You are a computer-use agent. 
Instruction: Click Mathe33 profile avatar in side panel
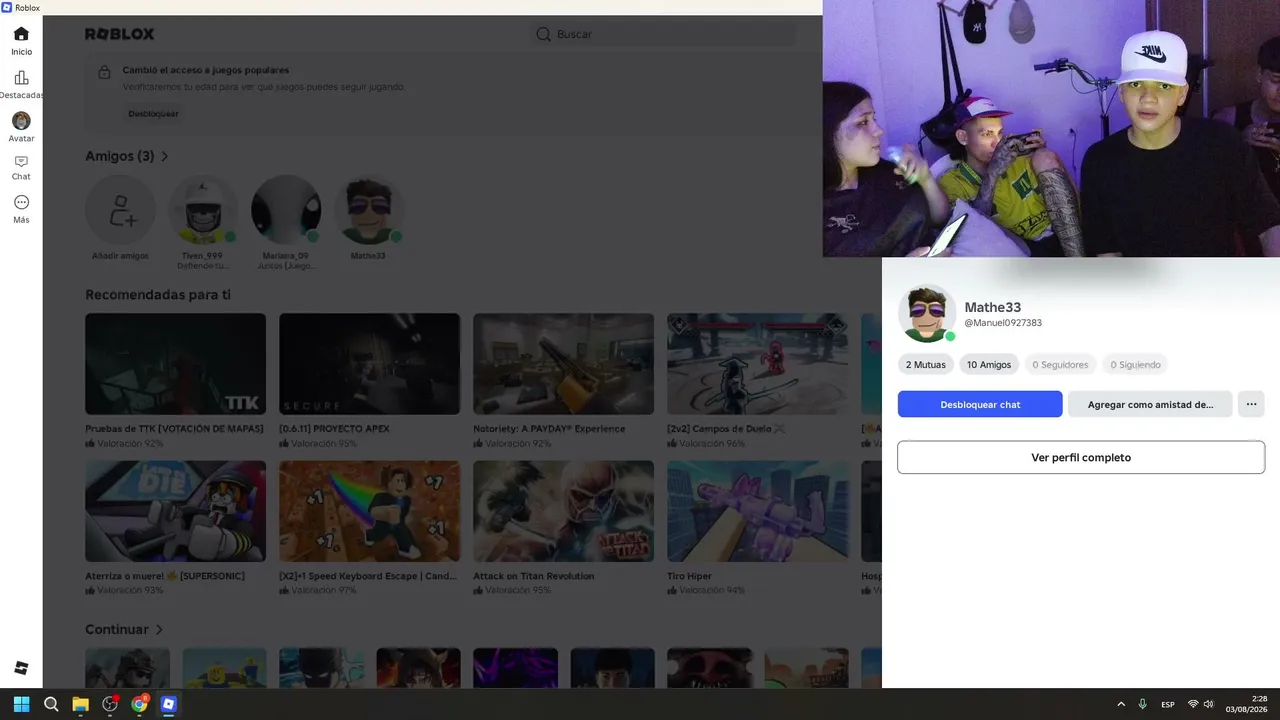(x=927, y=314)
